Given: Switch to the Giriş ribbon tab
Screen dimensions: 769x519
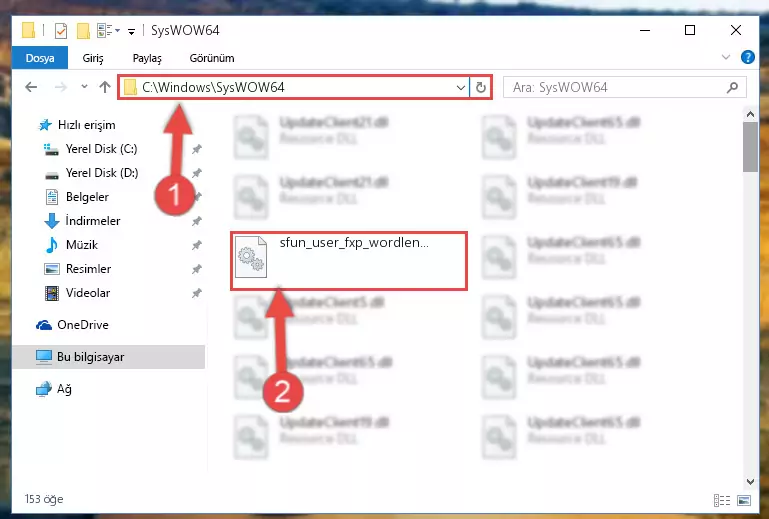Looking at the screenshot, I should 93,58.
